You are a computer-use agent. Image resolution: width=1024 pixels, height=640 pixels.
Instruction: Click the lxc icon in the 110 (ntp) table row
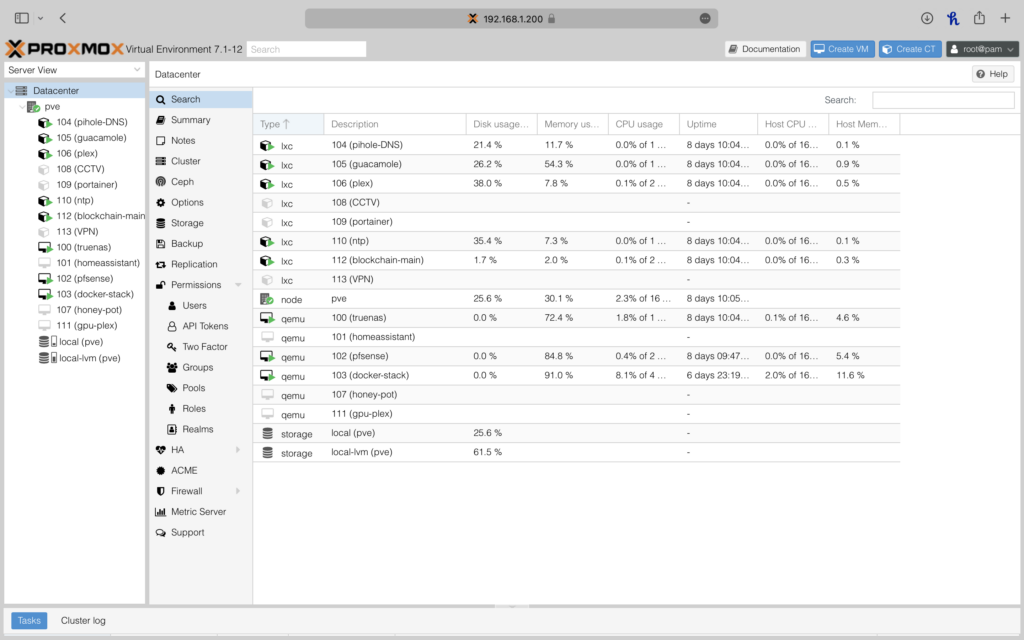267,242
